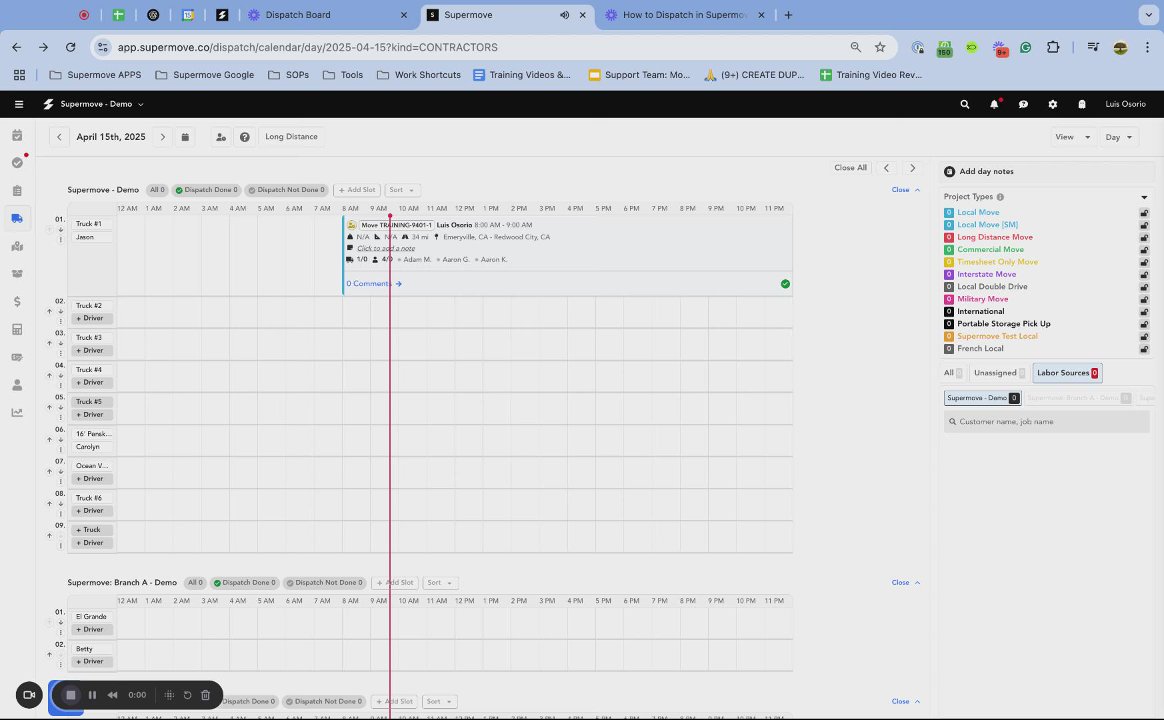The width and height of the screenshot is (1164, 720).
Task: Click the Local Move [SM] color swatch
Action: tap(949, 225)
